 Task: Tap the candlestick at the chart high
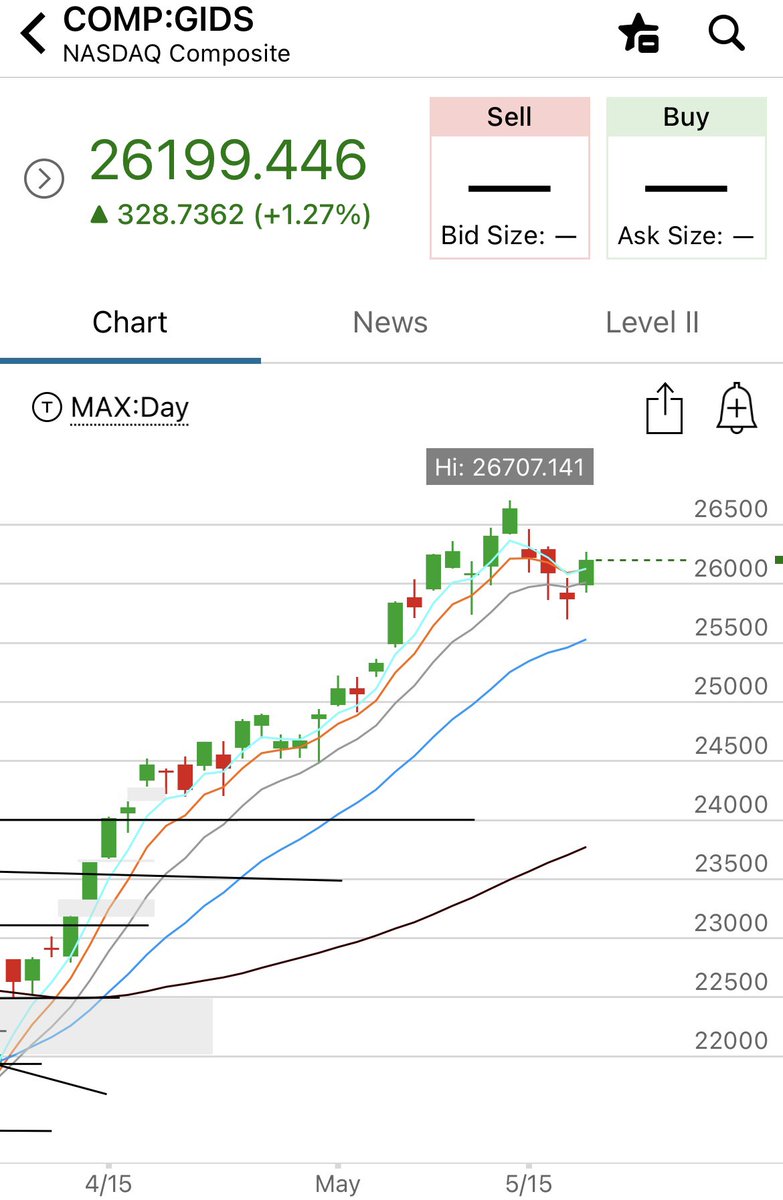coord(510,518)
